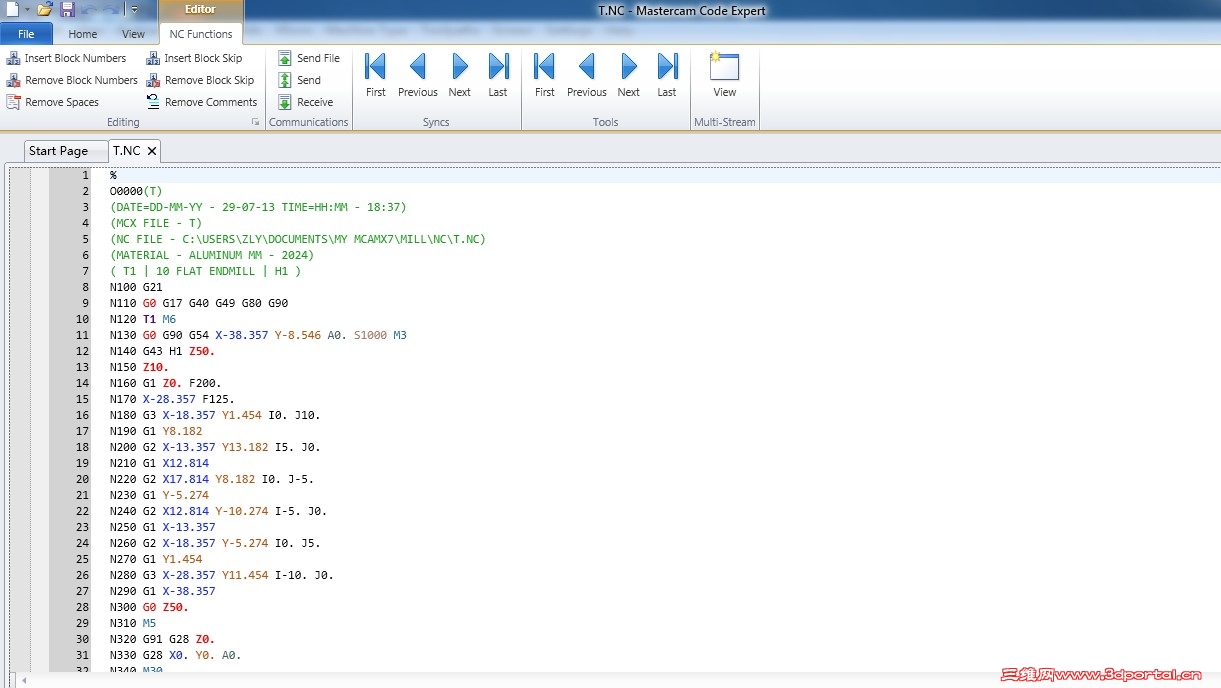The width and height of the screenshot is (1221, 688).
Task: Select the T.NC document tab
Action: click(127, 151)
